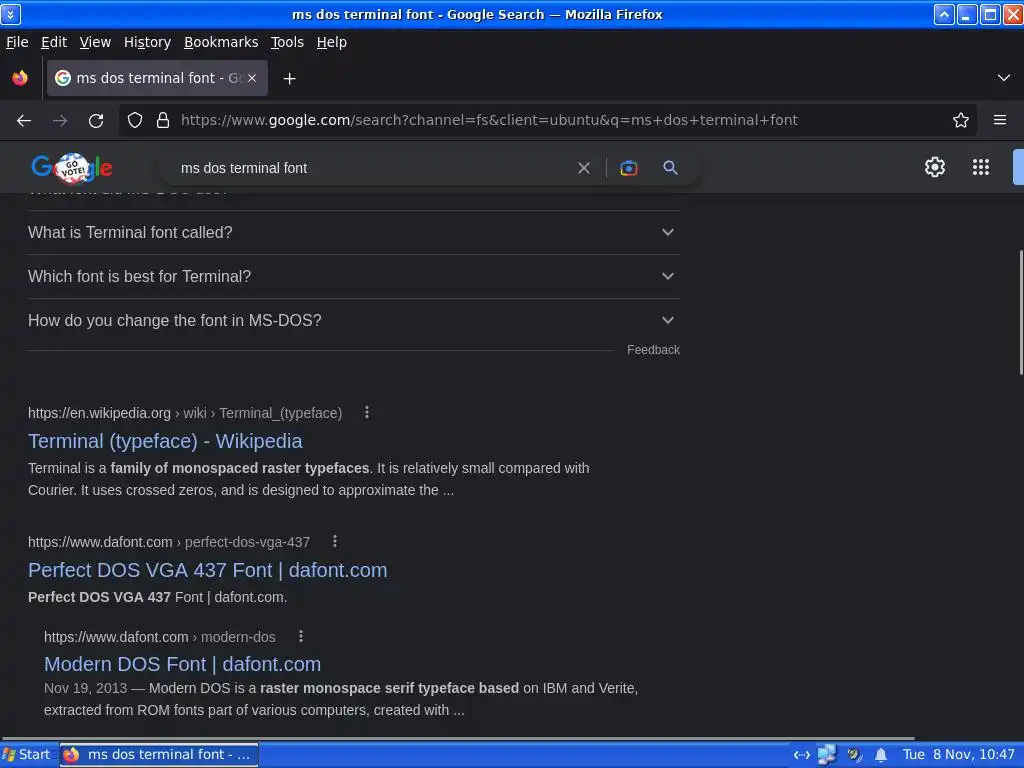The image size is (1024, 768).
Task: Open the Tools menu
Action: click(x=287, y=42)
